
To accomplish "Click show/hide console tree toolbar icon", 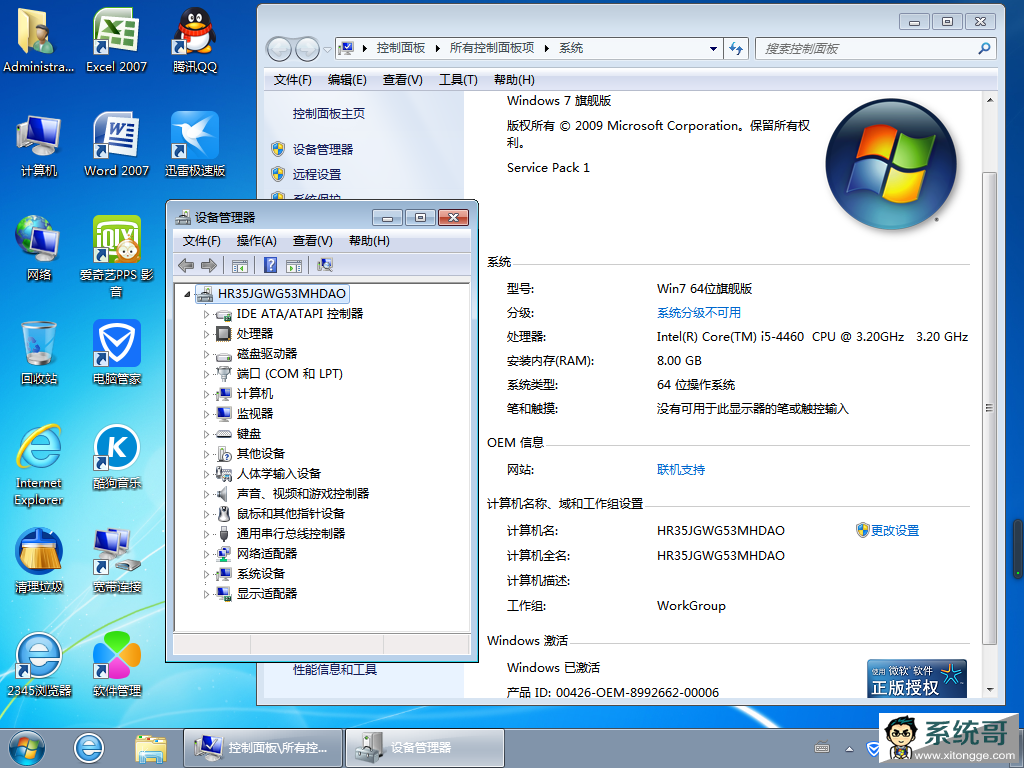I will pos(240,265).
